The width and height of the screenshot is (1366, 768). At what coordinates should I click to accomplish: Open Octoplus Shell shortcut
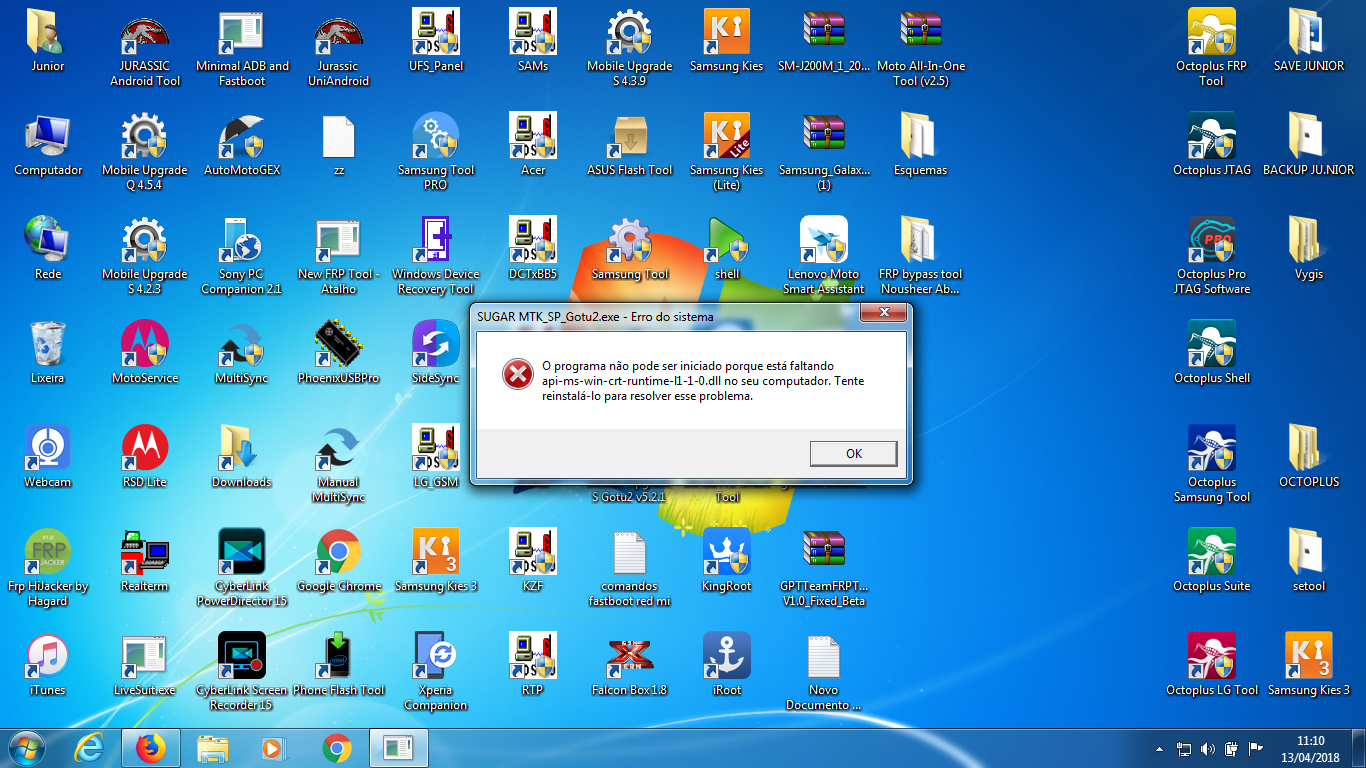point(1211,353)
